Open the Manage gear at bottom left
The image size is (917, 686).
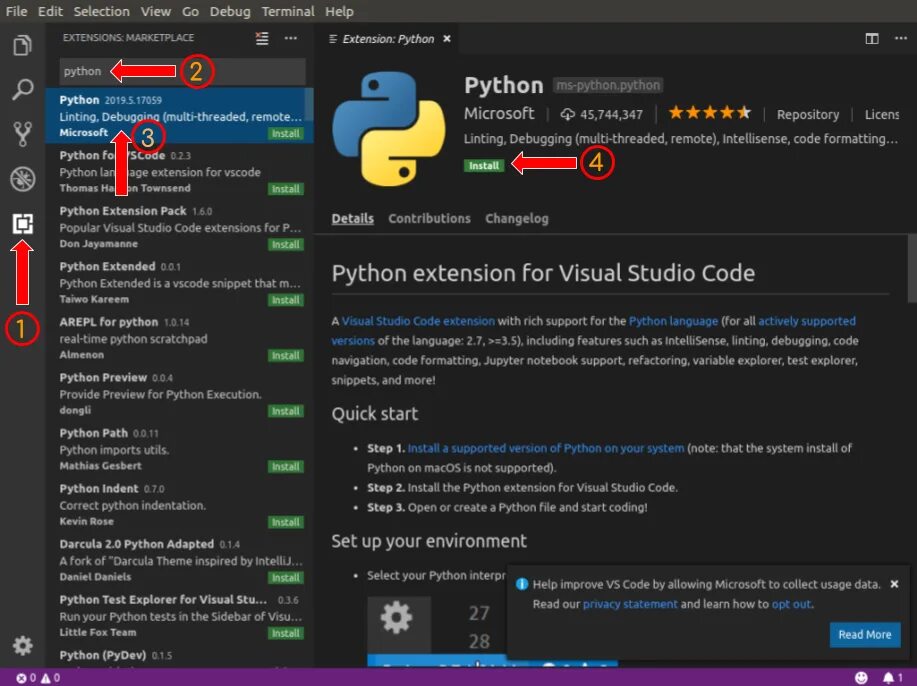coord(22,645)
